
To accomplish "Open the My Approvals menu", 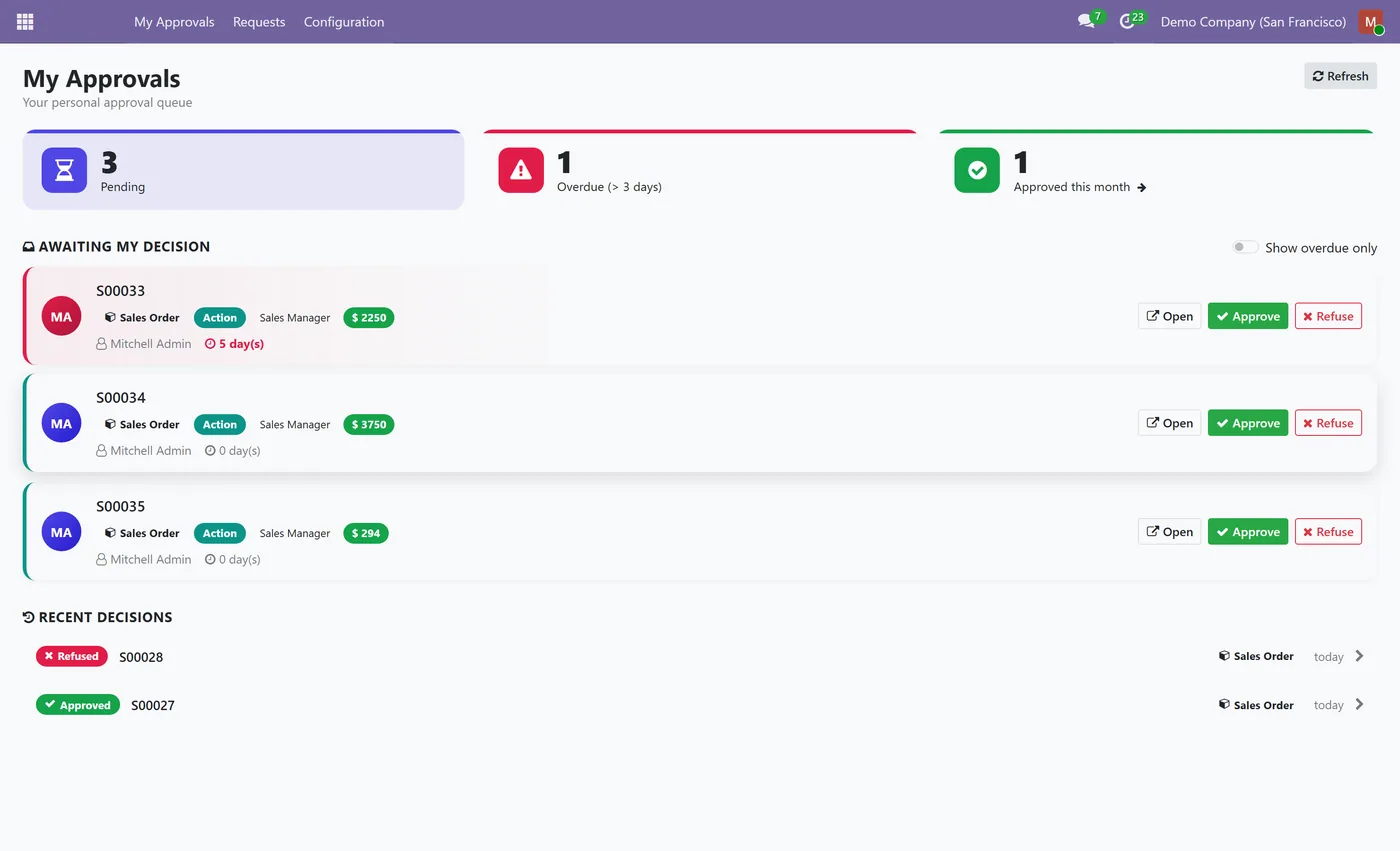I will pyautogui.click(x=174, y=21).
